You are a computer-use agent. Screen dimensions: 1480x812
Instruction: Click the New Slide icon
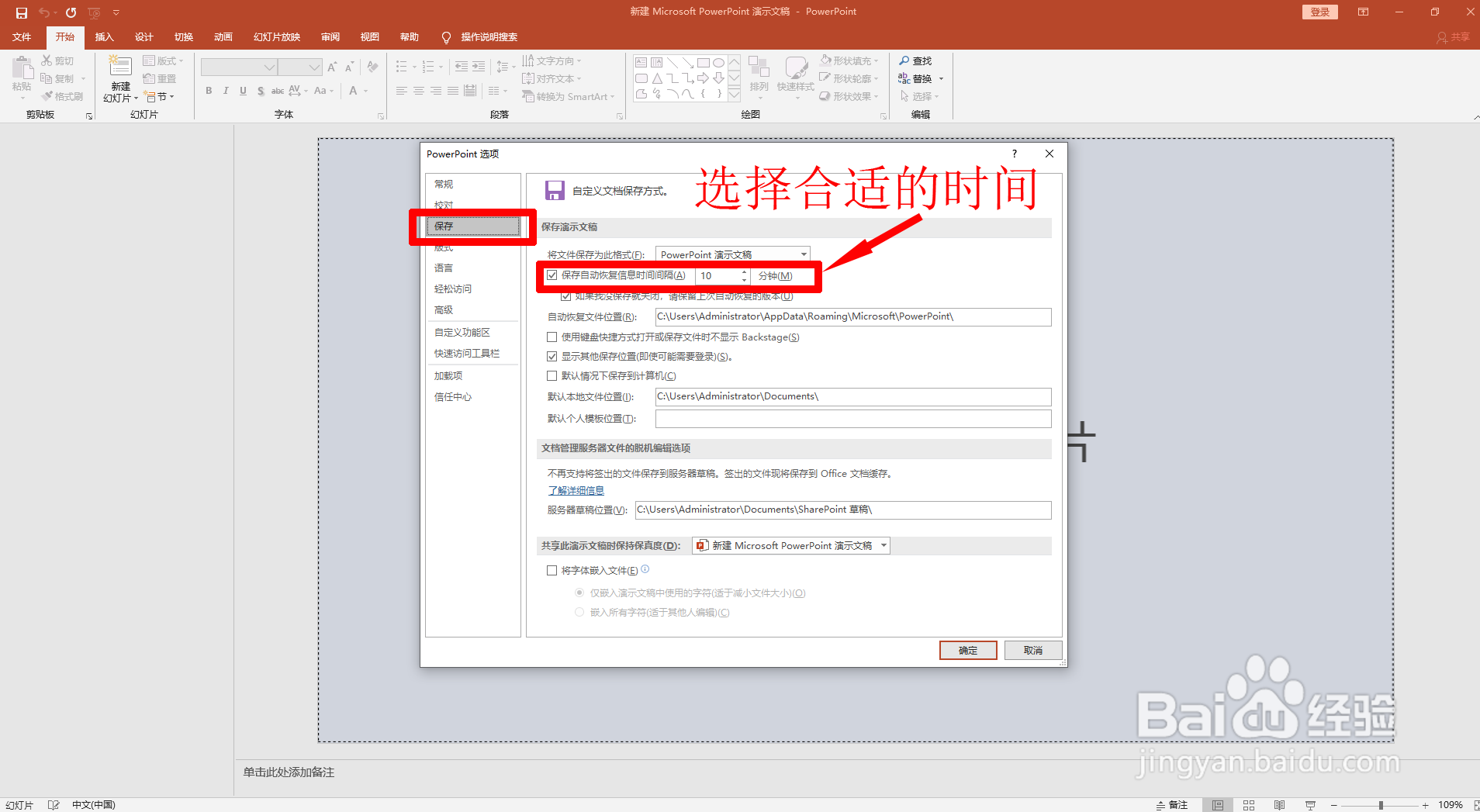(120, 66)
